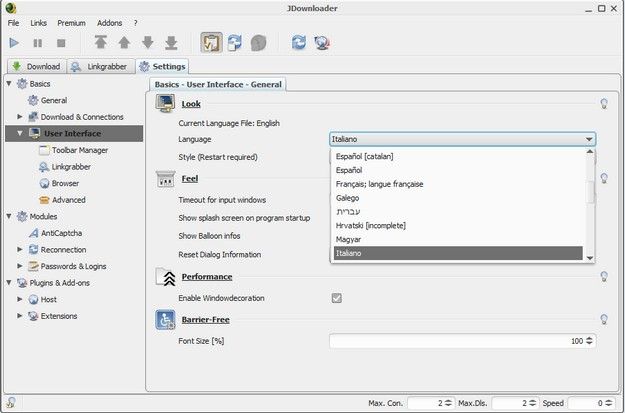Choose Español [catalan] from language list

pos(458,156)
